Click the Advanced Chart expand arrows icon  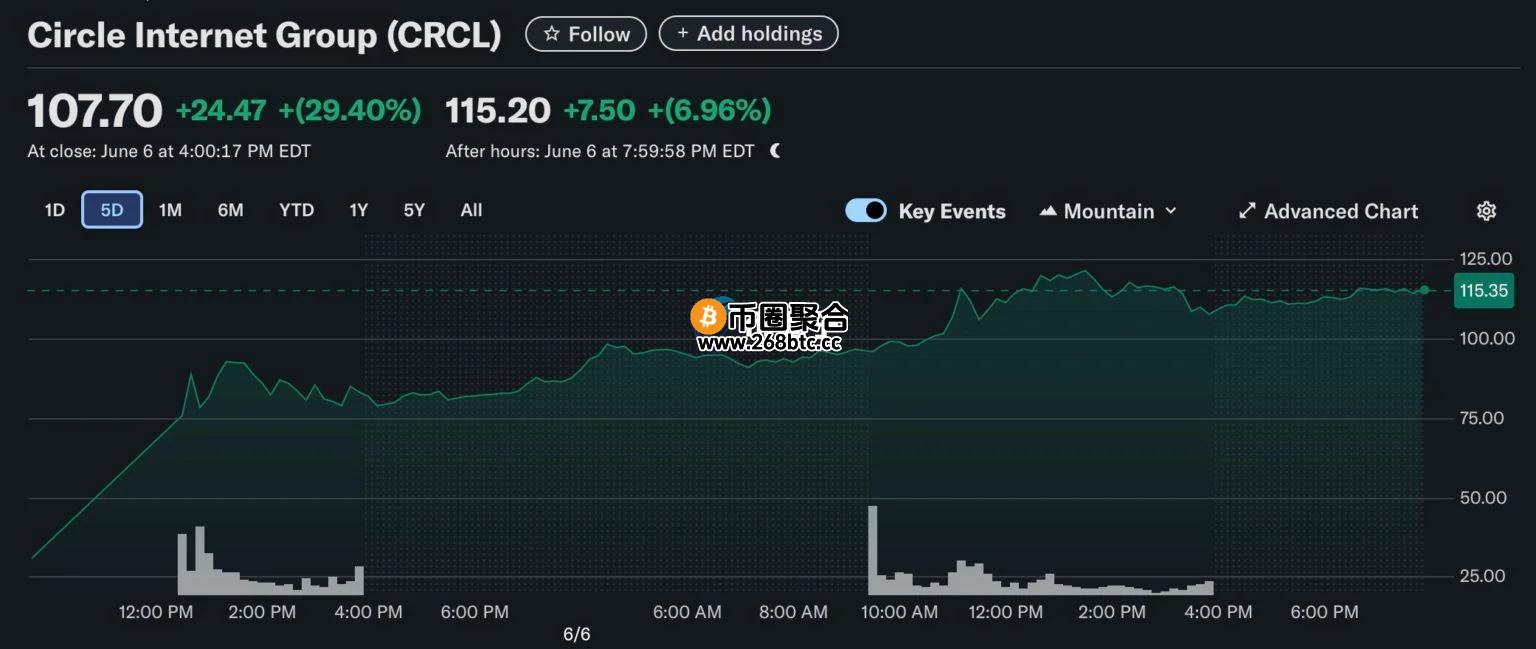(x=1247, y=211)
